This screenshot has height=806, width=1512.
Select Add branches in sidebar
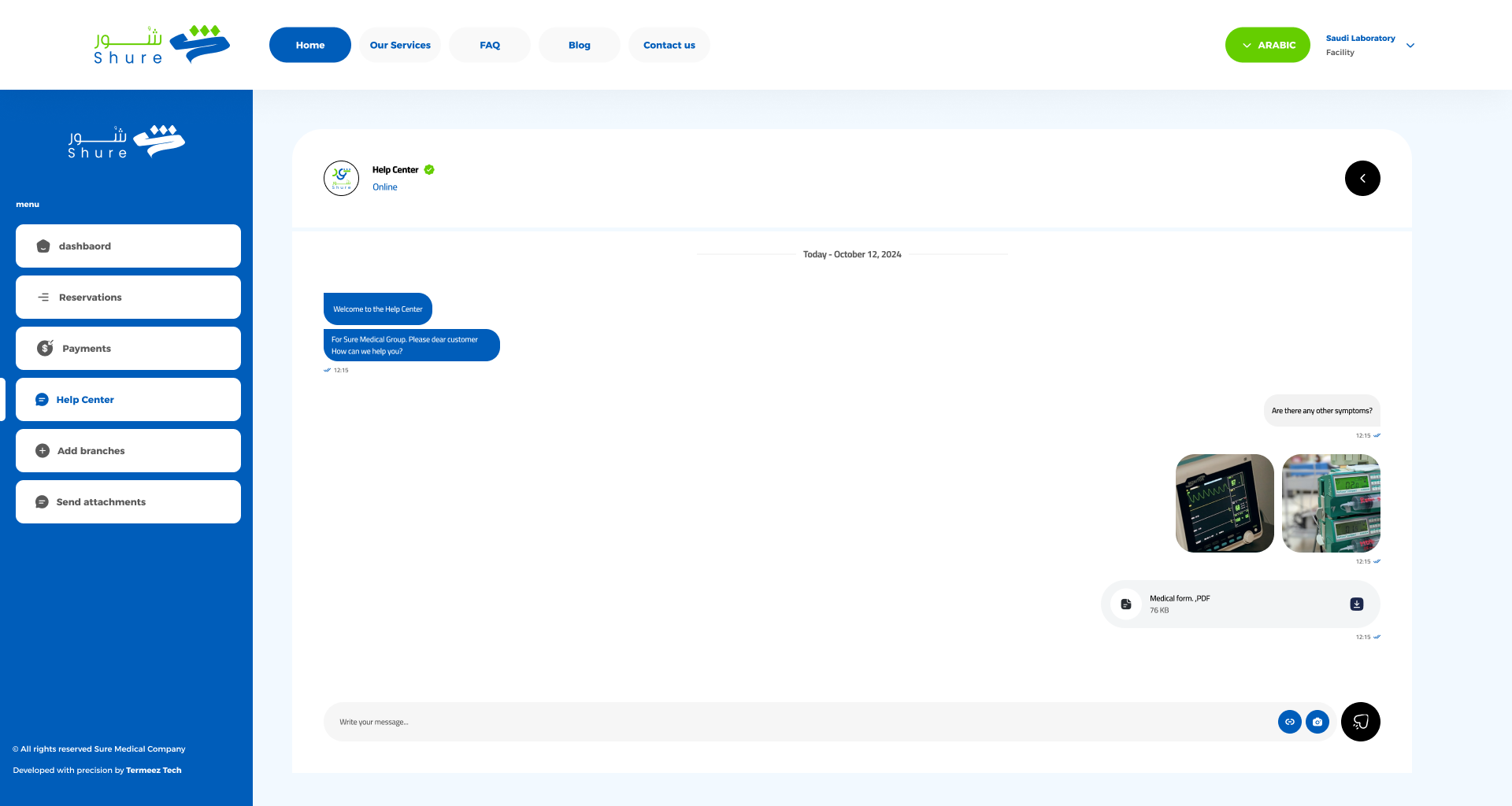click(x=128, y=451)
